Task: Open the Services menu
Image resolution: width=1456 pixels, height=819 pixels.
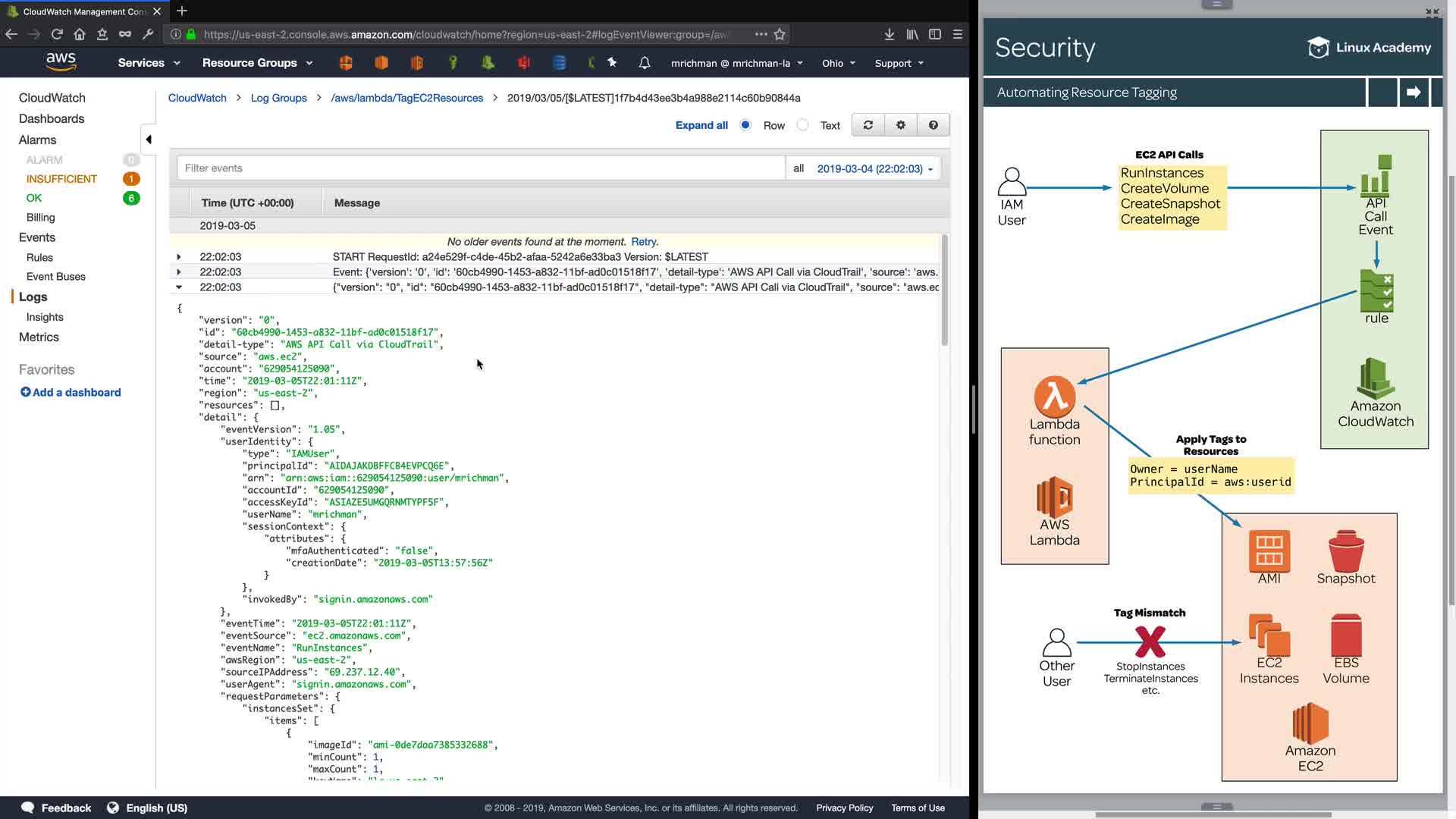Action: (x=149, y=63)
